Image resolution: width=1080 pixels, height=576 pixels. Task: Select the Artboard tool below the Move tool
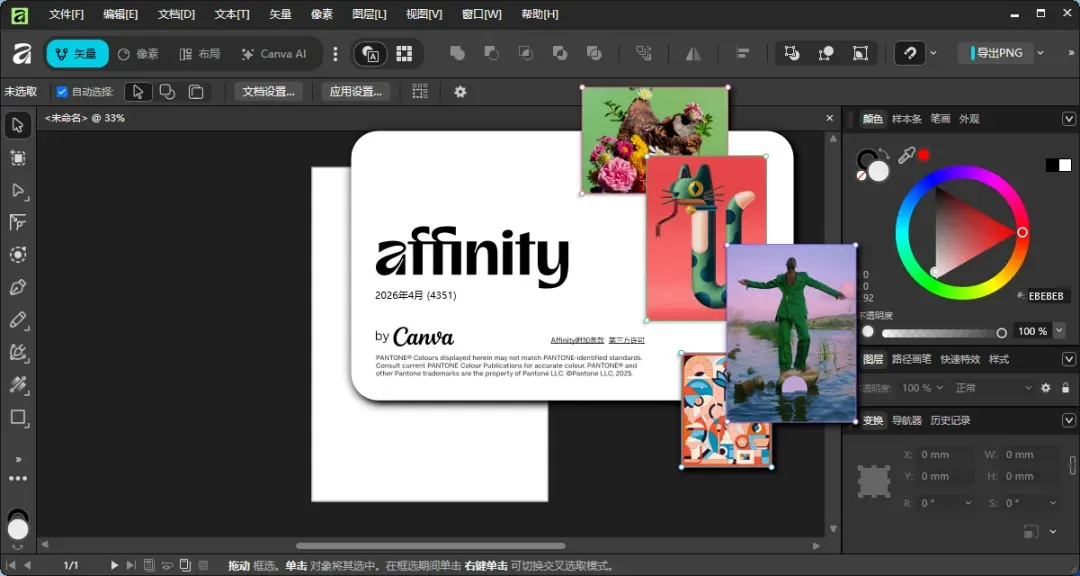(18, 158)
